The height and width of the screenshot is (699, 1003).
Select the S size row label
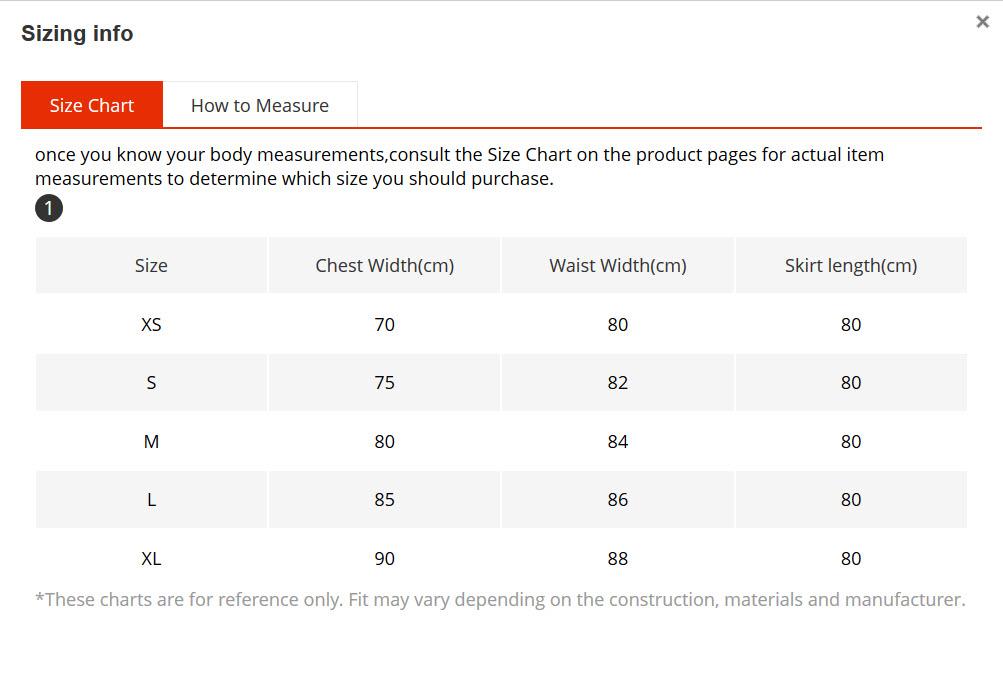click(x=151, y=382)
